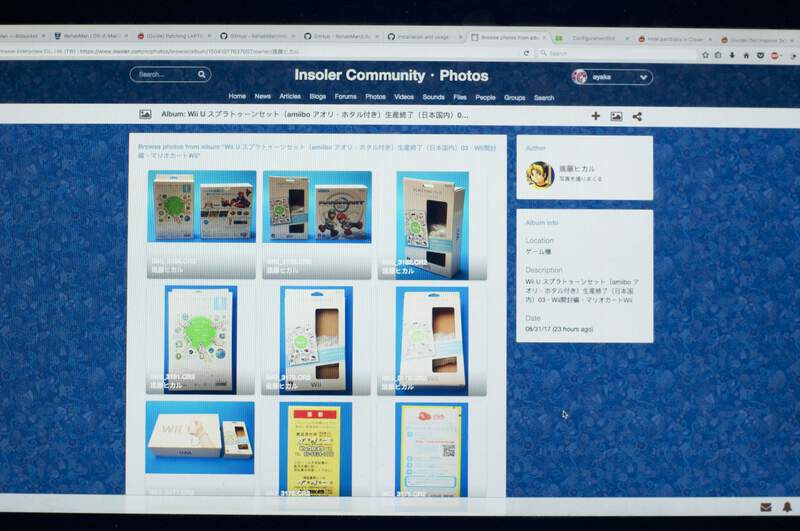Click the browser home icon
The image size is (800, 531).
pyautogui.click(x=746, y=55)
